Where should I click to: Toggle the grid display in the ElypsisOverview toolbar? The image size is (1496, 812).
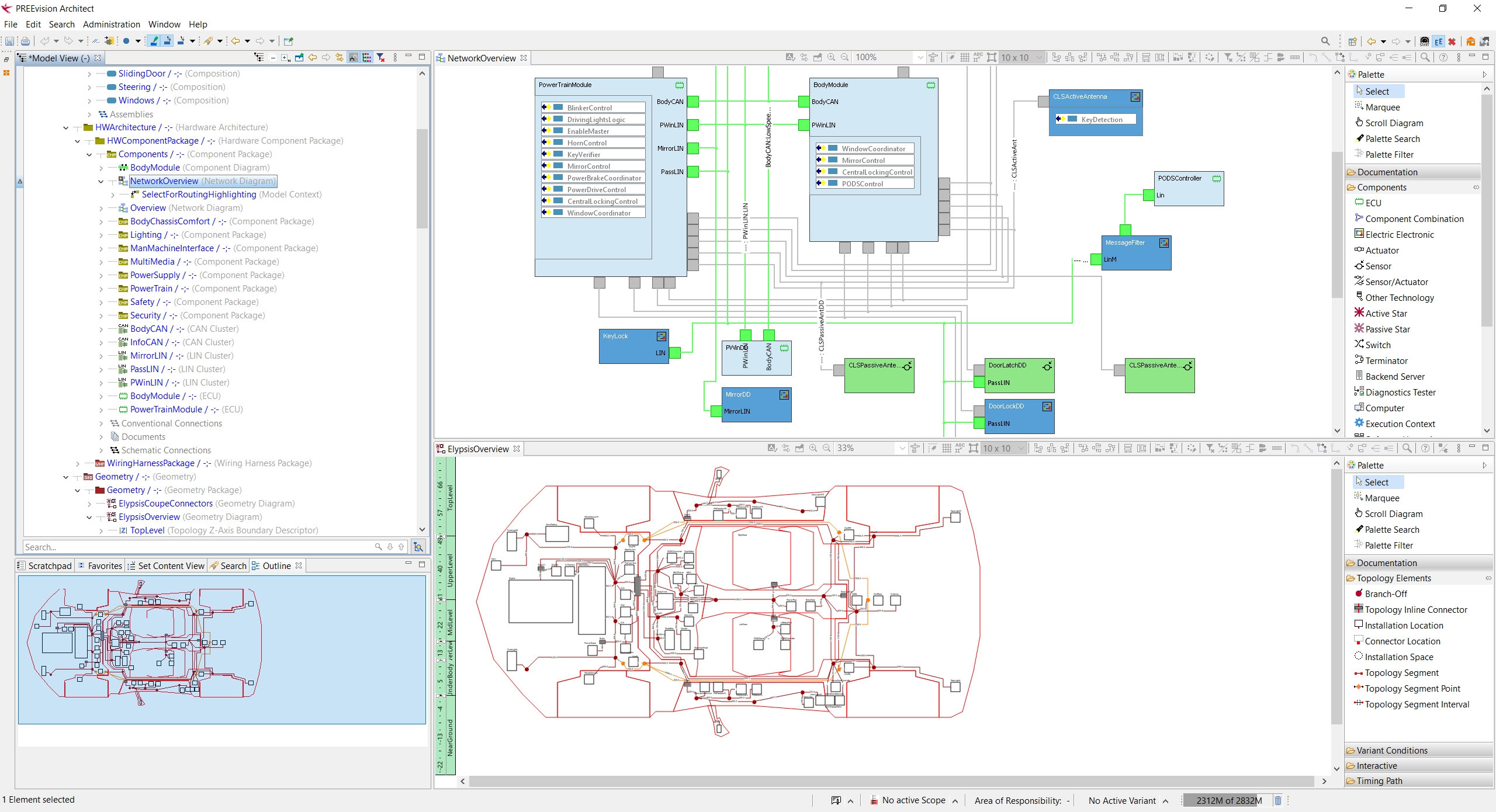click(x=946, y=448)
